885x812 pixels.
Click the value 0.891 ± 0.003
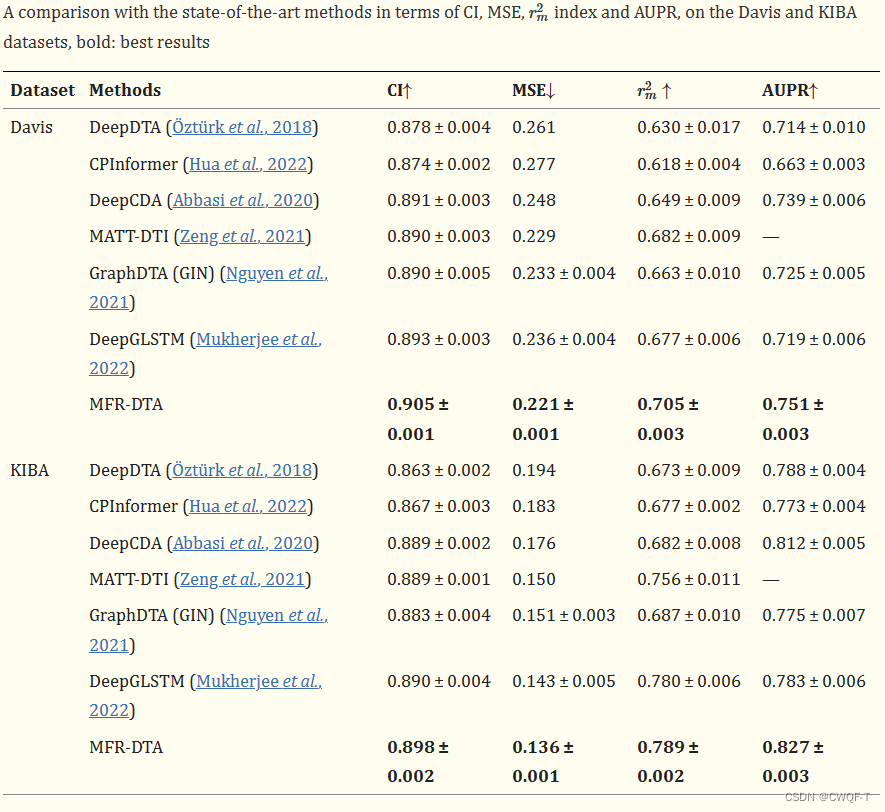coord(439,200)
